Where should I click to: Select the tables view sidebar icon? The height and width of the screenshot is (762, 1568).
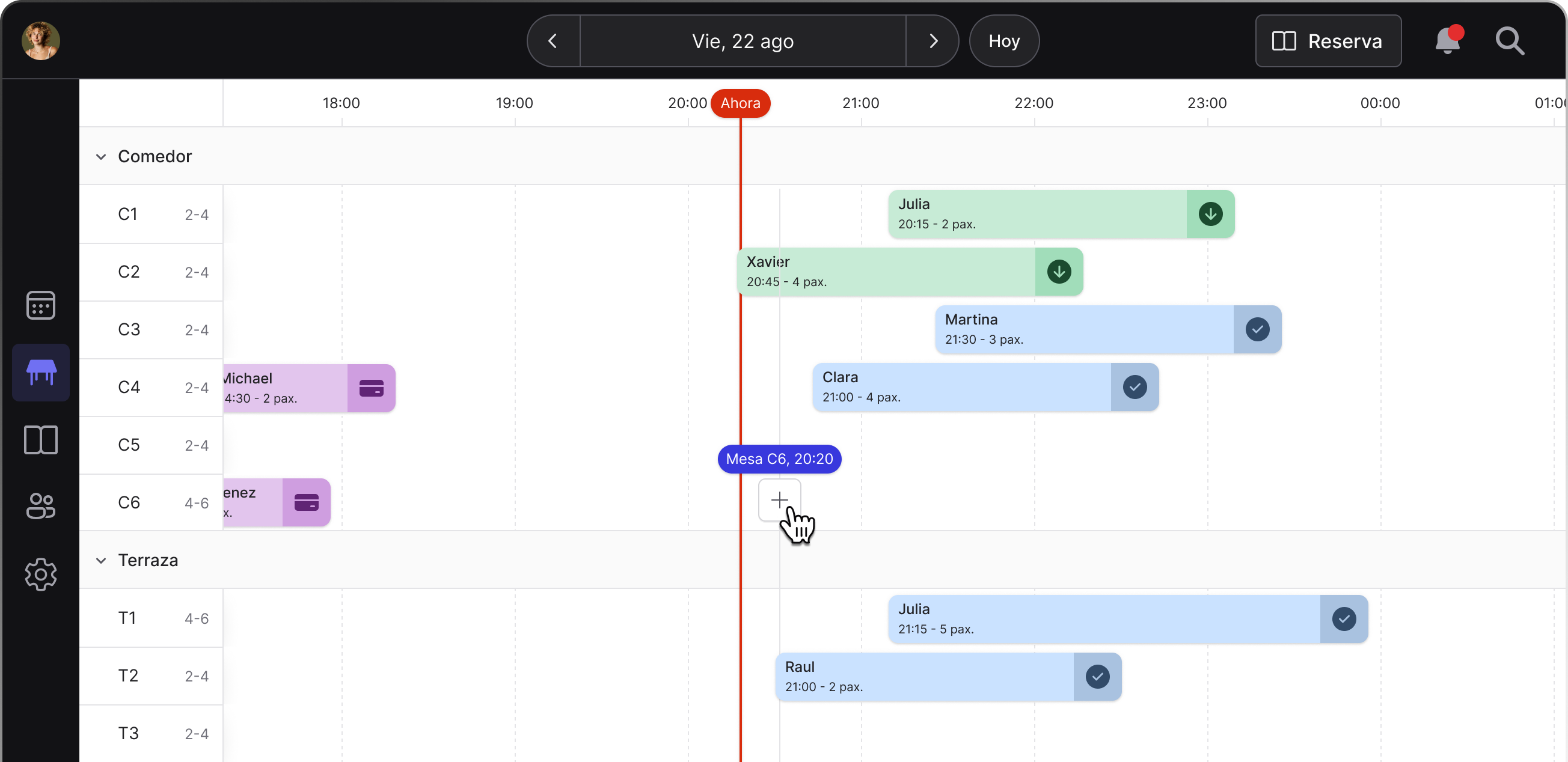click(41, 372)
